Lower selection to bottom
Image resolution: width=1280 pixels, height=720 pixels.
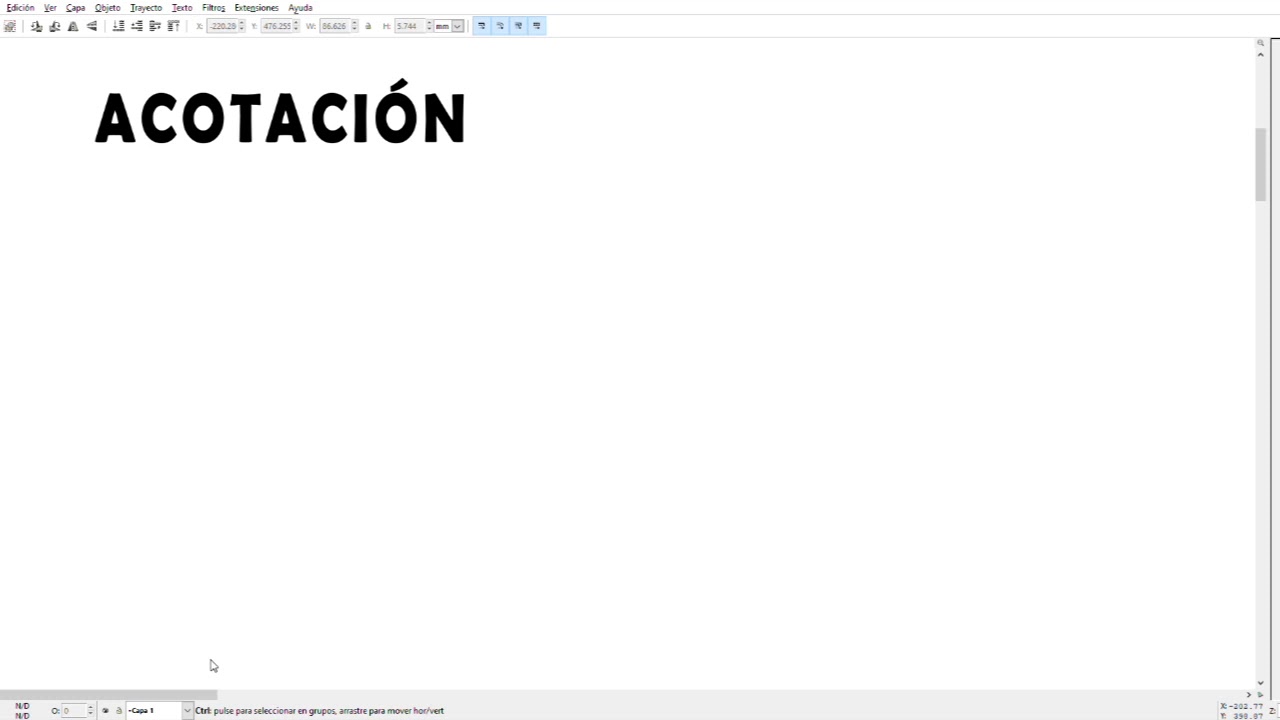tap(118, 26)
